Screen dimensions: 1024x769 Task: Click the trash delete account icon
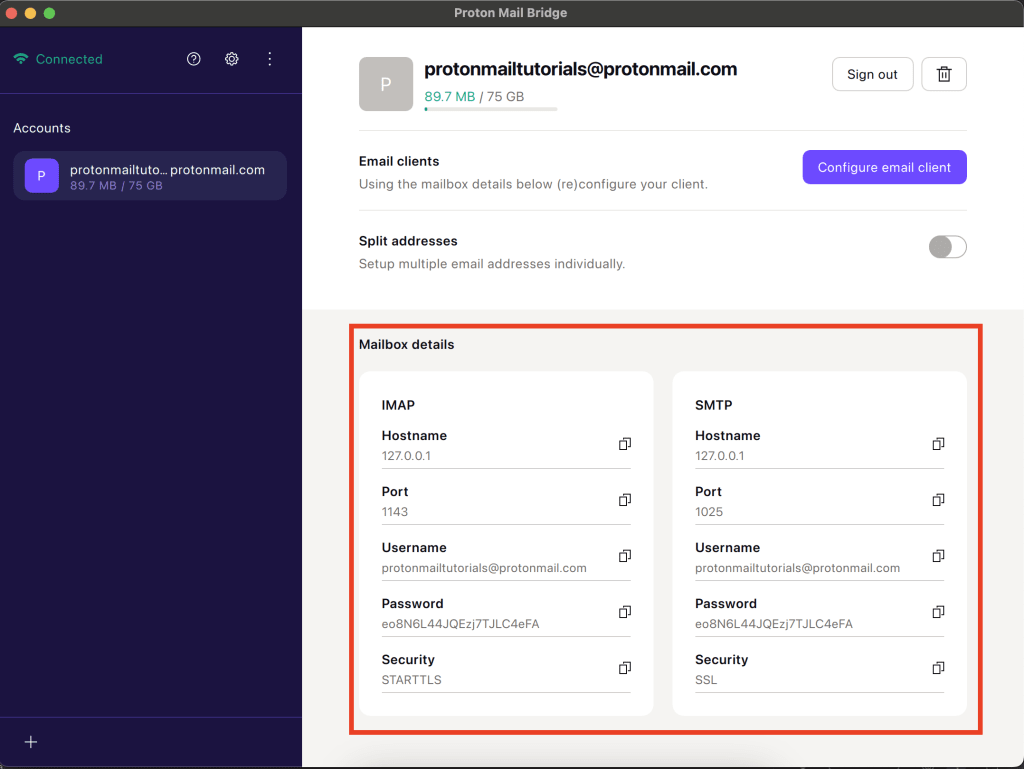944,74
